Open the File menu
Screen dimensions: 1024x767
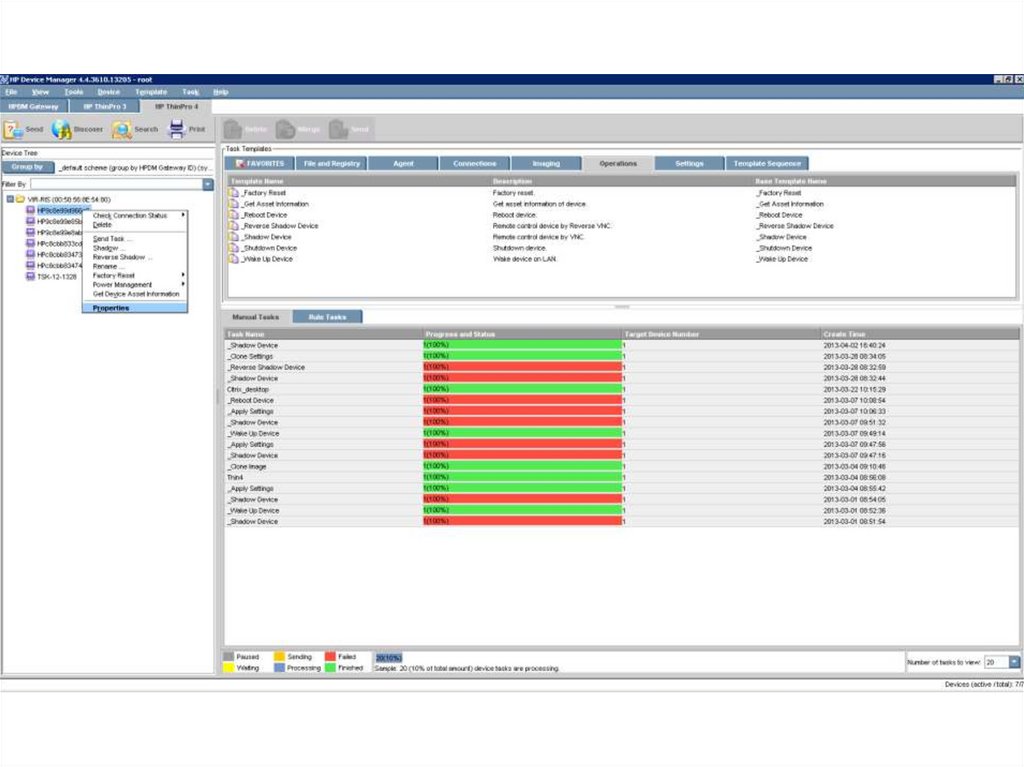11,92
